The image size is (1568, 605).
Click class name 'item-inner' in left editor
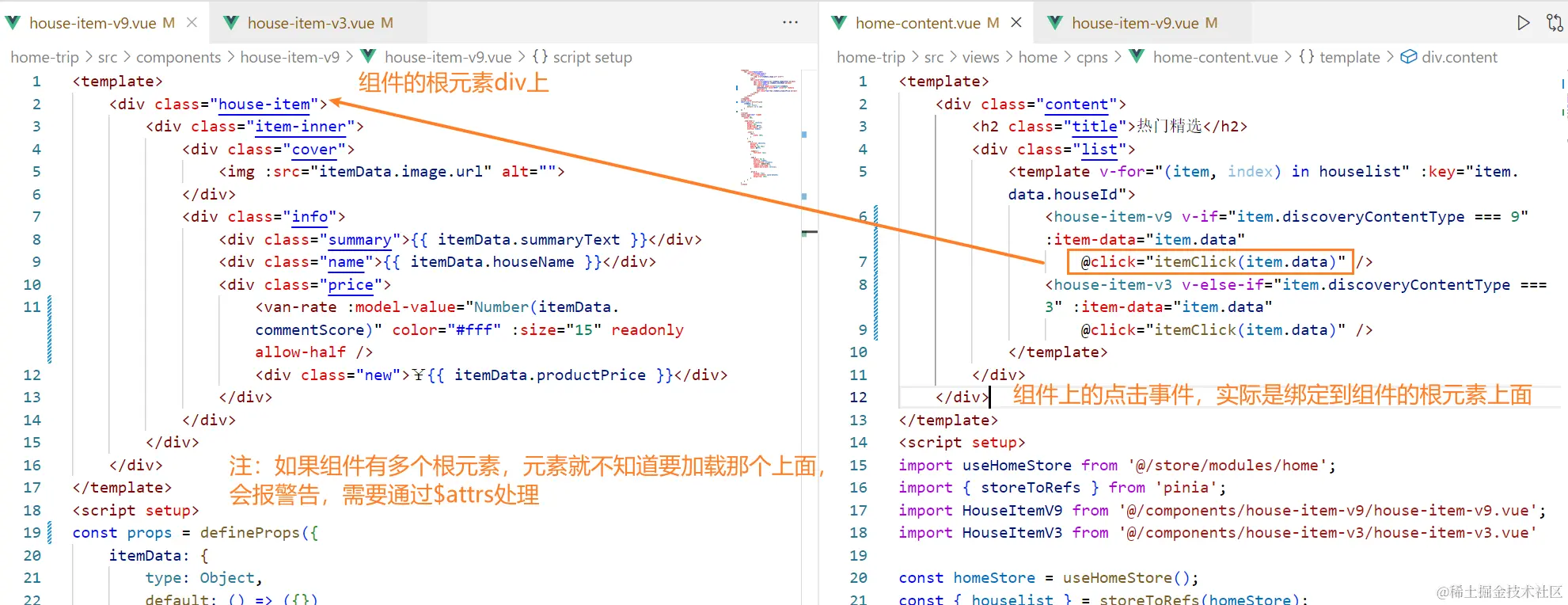tap(300, 126)
